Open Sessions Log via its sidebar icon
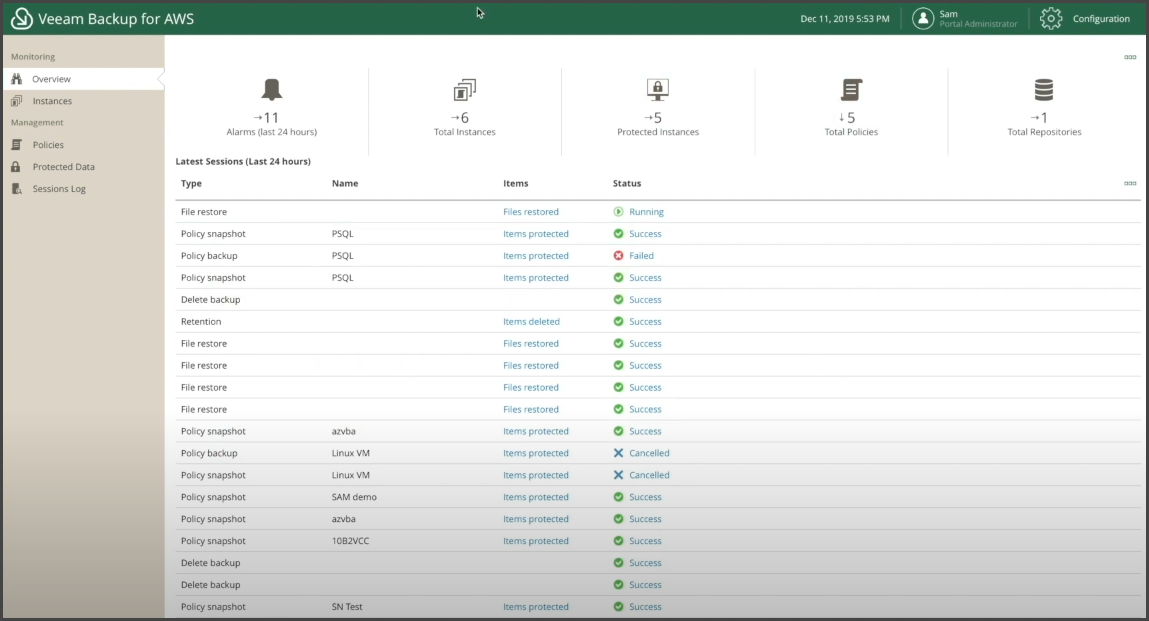Image resolution: width=1149 pixels, height=621 pixels. [x=18, y=188]
